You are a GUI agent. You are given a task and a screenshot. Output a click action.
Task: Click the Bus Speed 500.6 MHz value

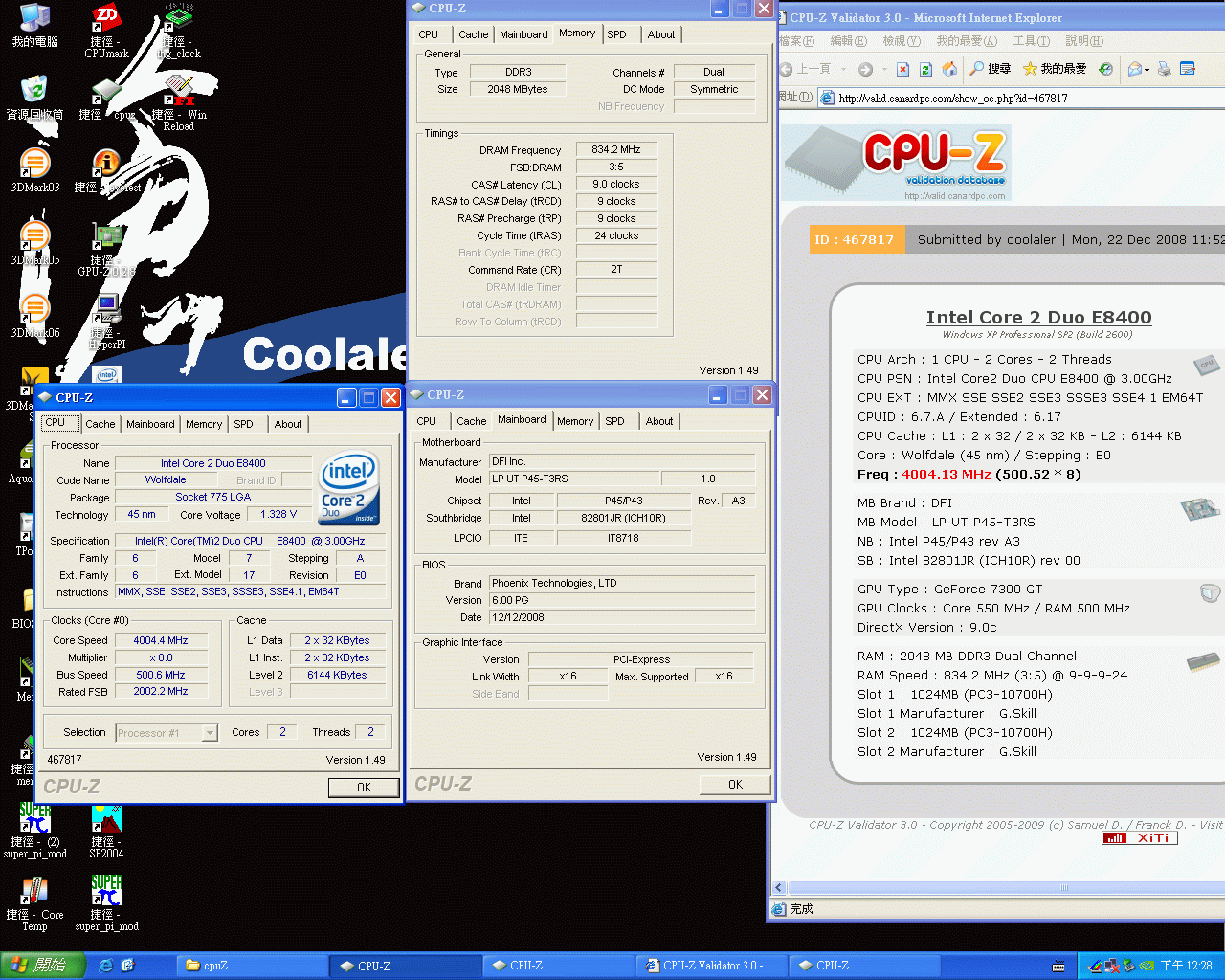[x=161, y=675]
